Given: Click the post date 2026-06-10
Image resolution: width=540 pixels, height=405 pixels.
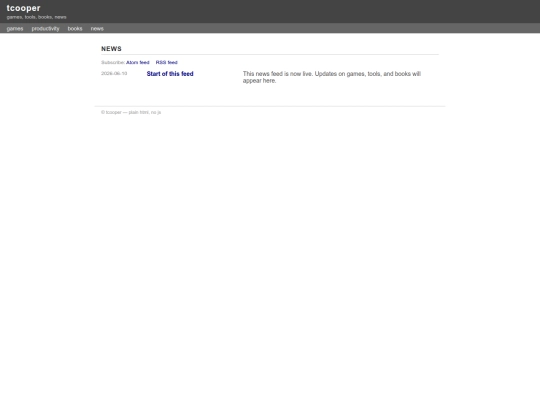Looking at the screenshot, I should tap(114, 73).
